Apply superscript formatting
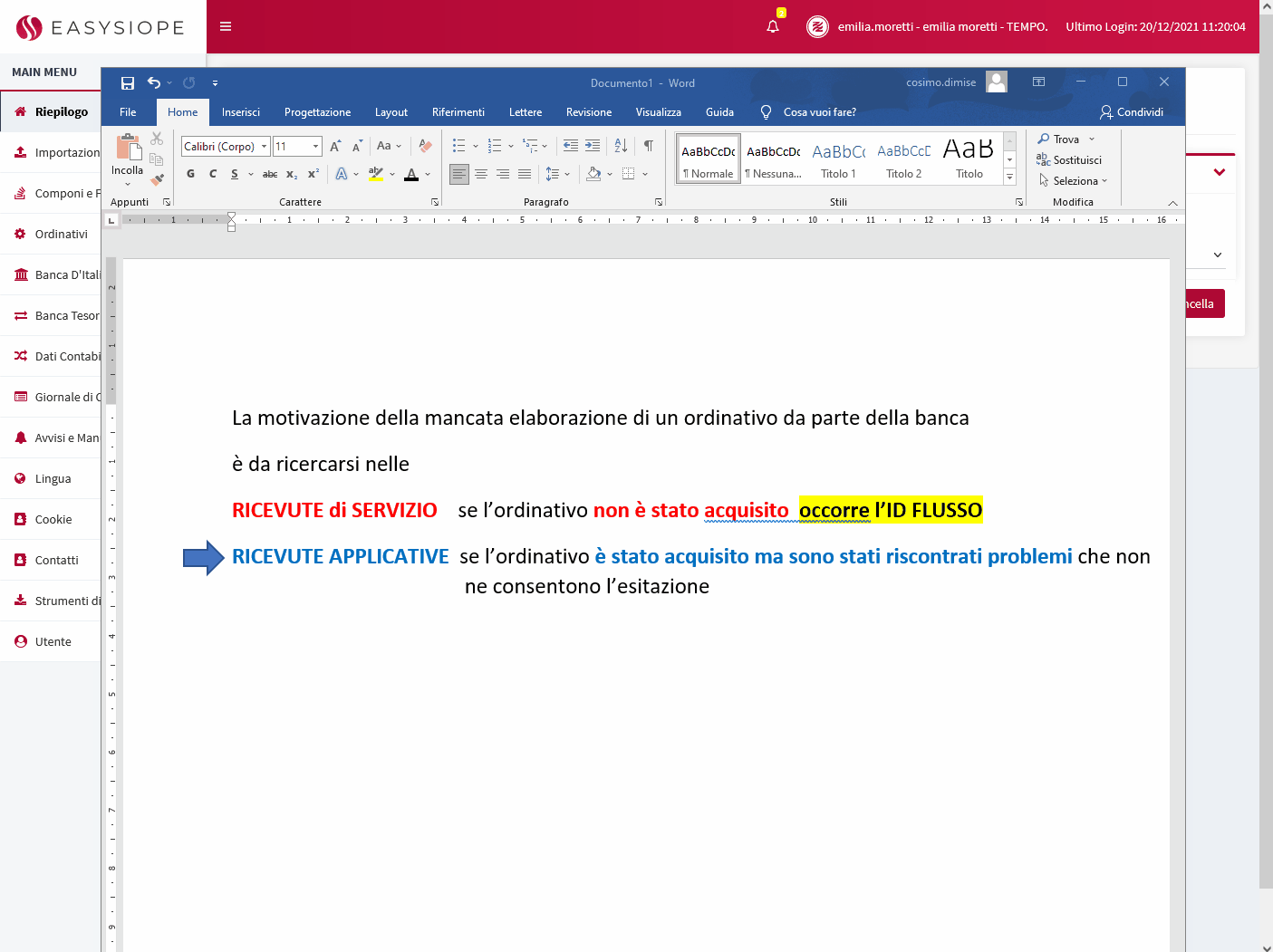Image resolution: width=1273 pixels, height=952 pixels. [313, 174]
